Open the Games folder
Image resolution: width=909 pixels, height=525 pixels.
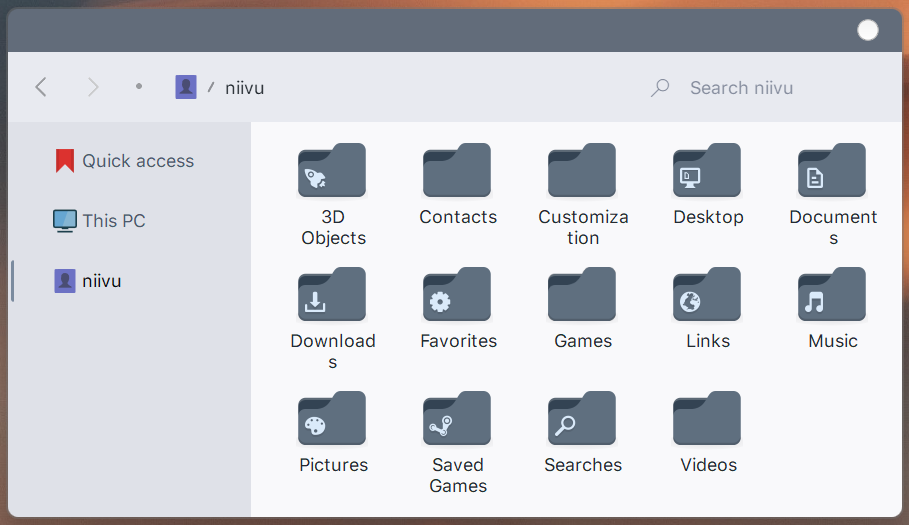582,296
